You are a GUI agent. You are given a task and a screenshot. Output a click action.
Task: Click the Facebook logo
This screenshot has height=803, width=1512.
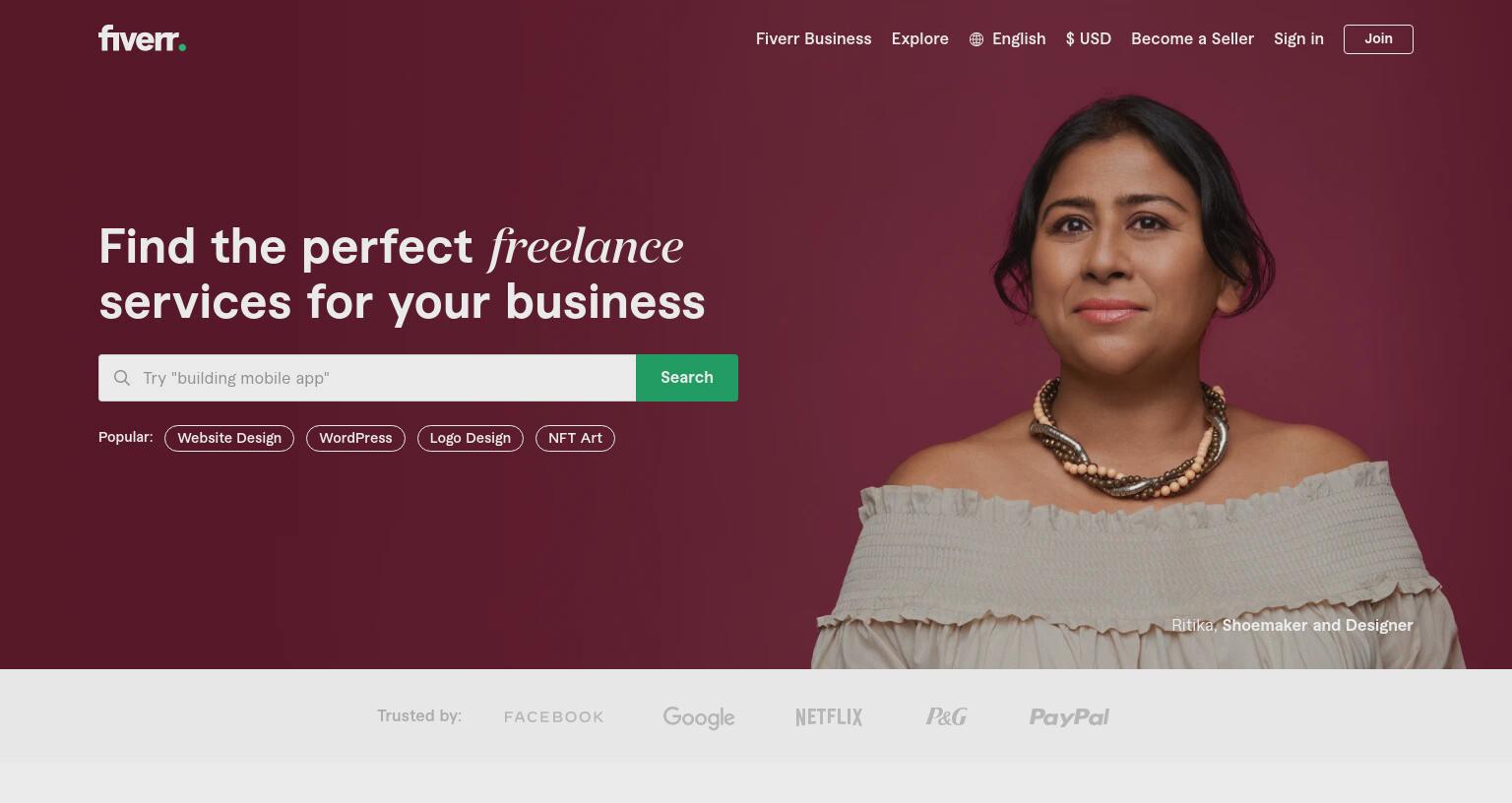(554, 717)
